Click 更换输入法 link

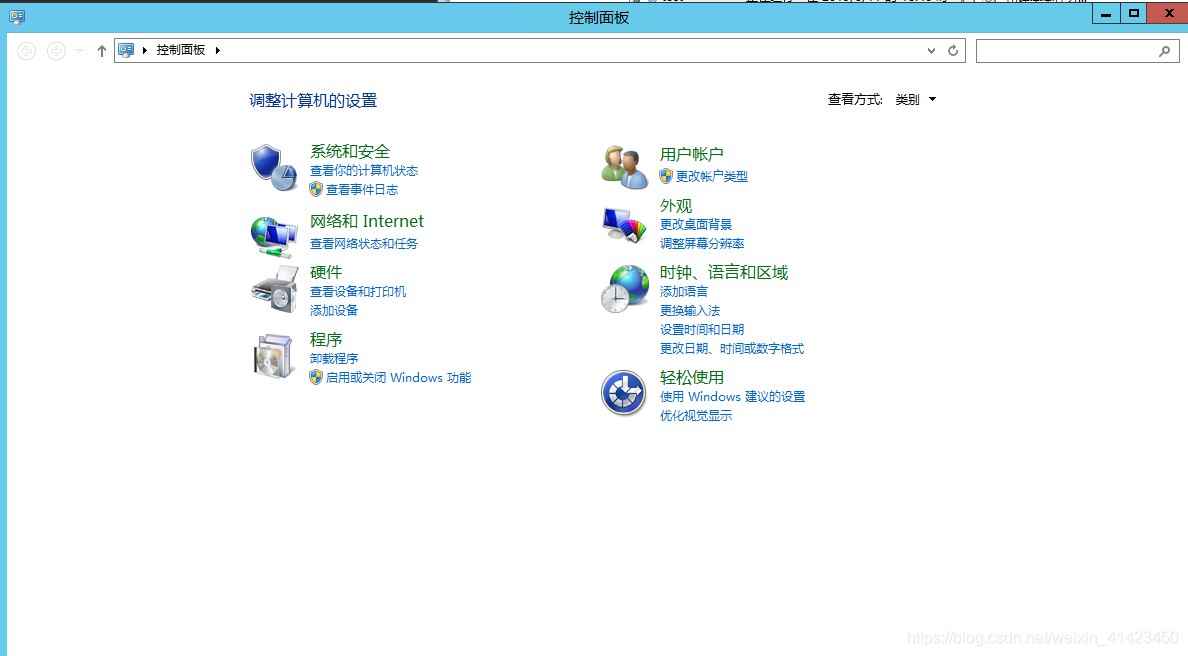click(x=689, y=311)
